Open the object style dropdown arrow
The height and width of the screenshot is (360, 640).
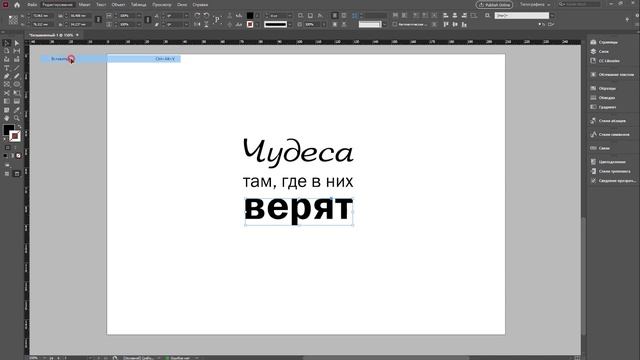(552, 16)
